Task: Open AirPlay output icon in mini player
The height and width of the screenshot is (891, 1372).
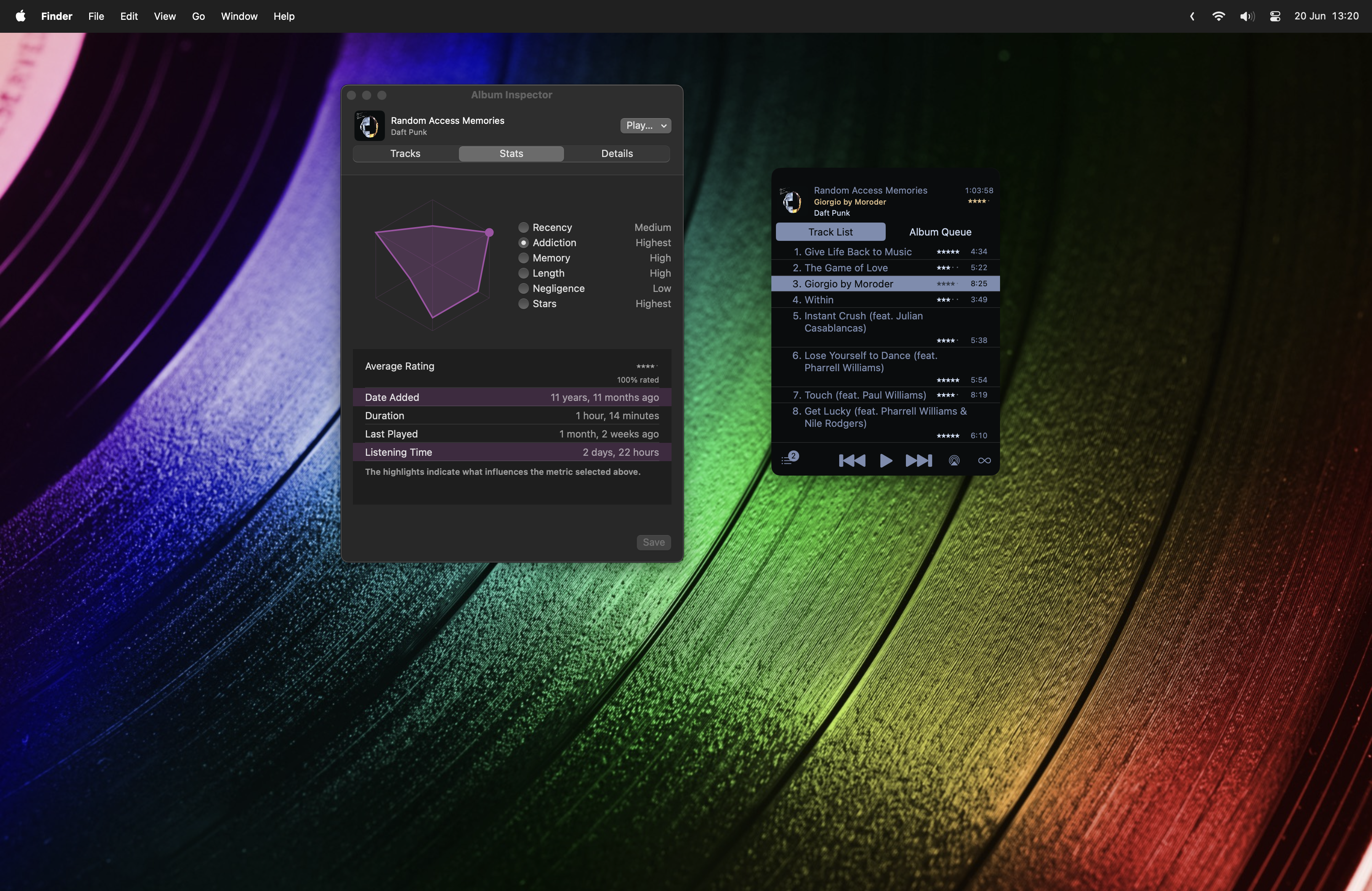Action: (954, 460)
